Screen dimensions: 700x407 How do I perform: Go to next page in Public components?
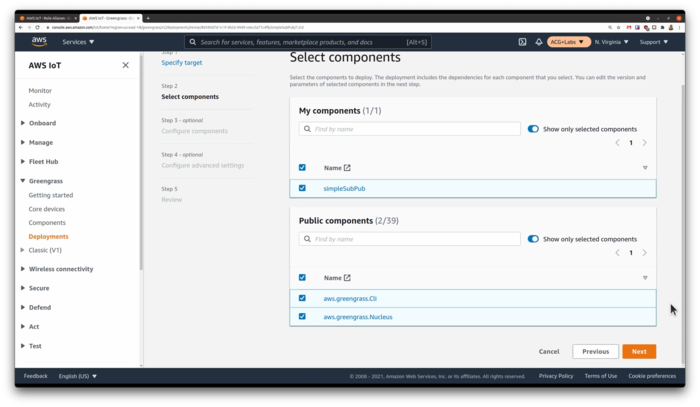tap(644, 253)
